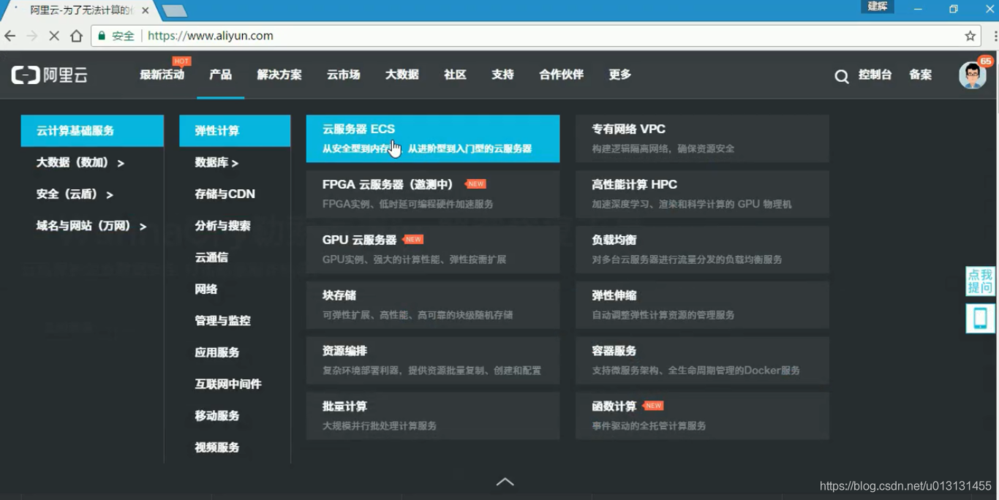Open the 支持 nav item

503,75
